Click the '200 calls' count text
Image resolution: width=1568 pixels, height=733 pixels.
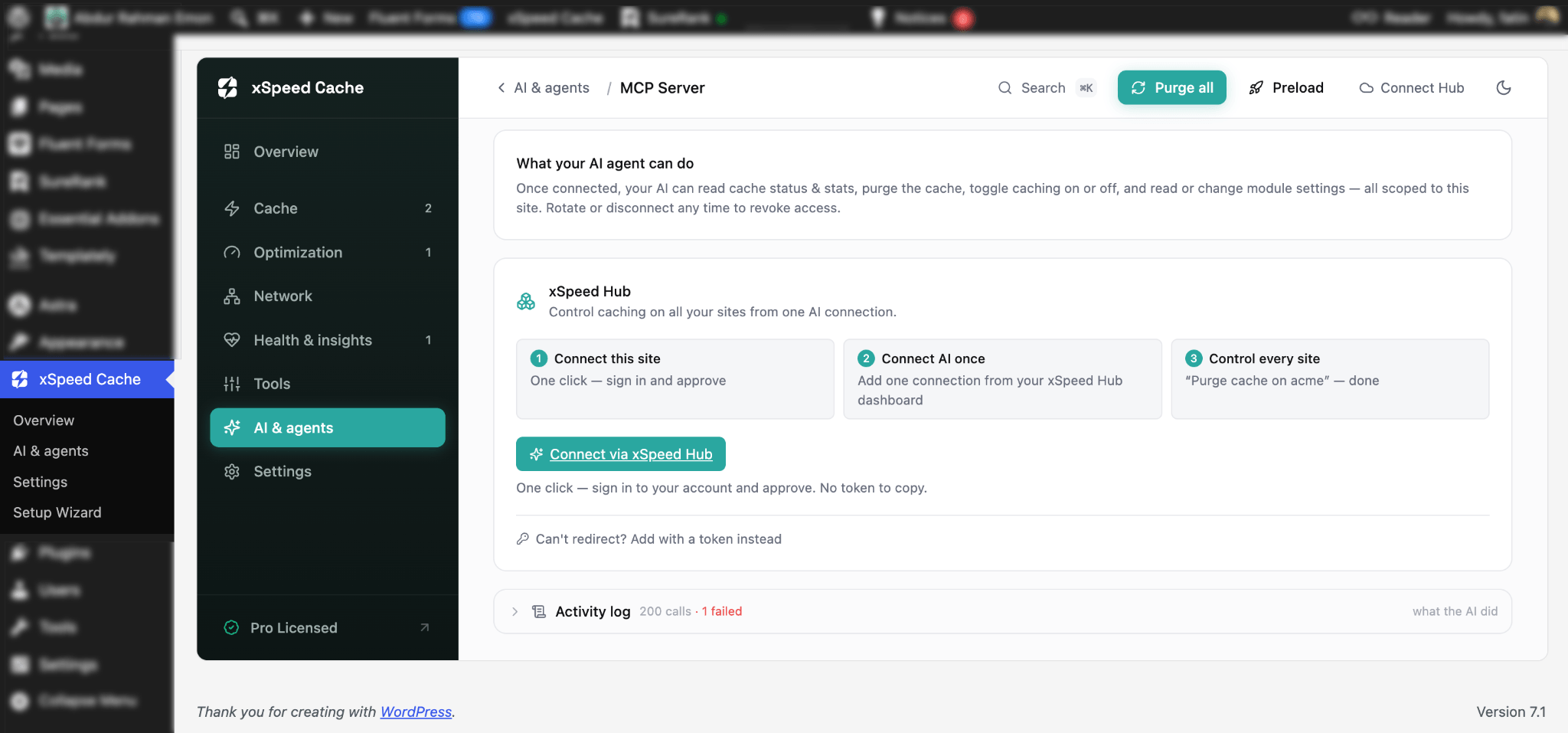(665, 611)
